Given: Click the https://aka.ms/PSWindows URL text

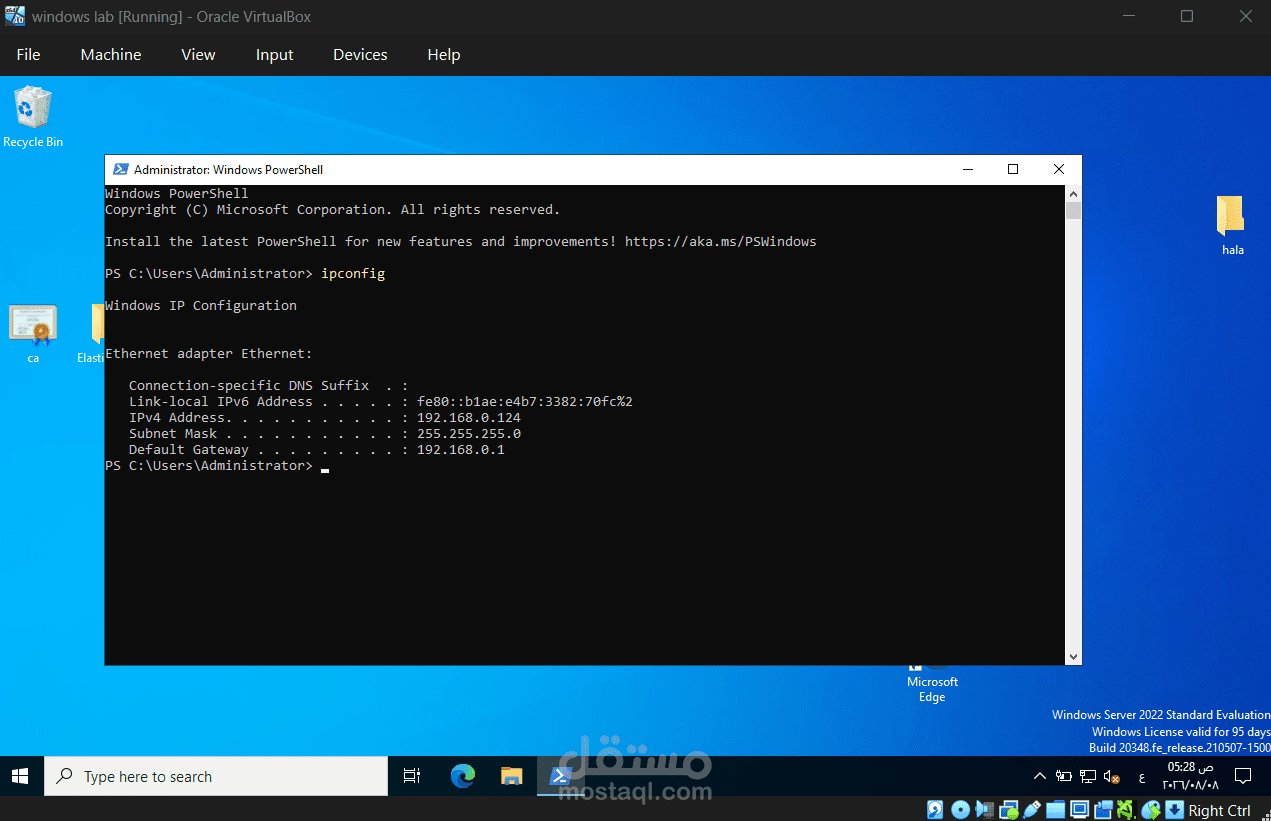Looking at the screenshot, I should click(720, 241).
